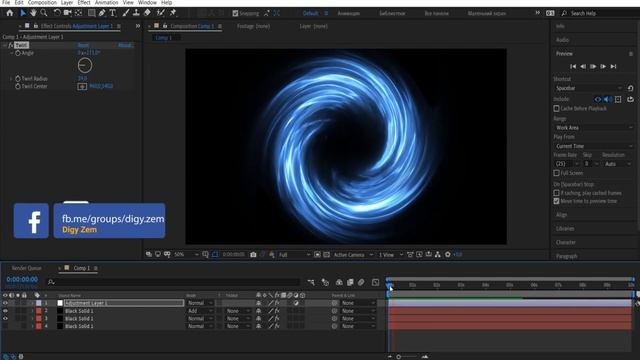Open the Effect menu

(84, 3)
